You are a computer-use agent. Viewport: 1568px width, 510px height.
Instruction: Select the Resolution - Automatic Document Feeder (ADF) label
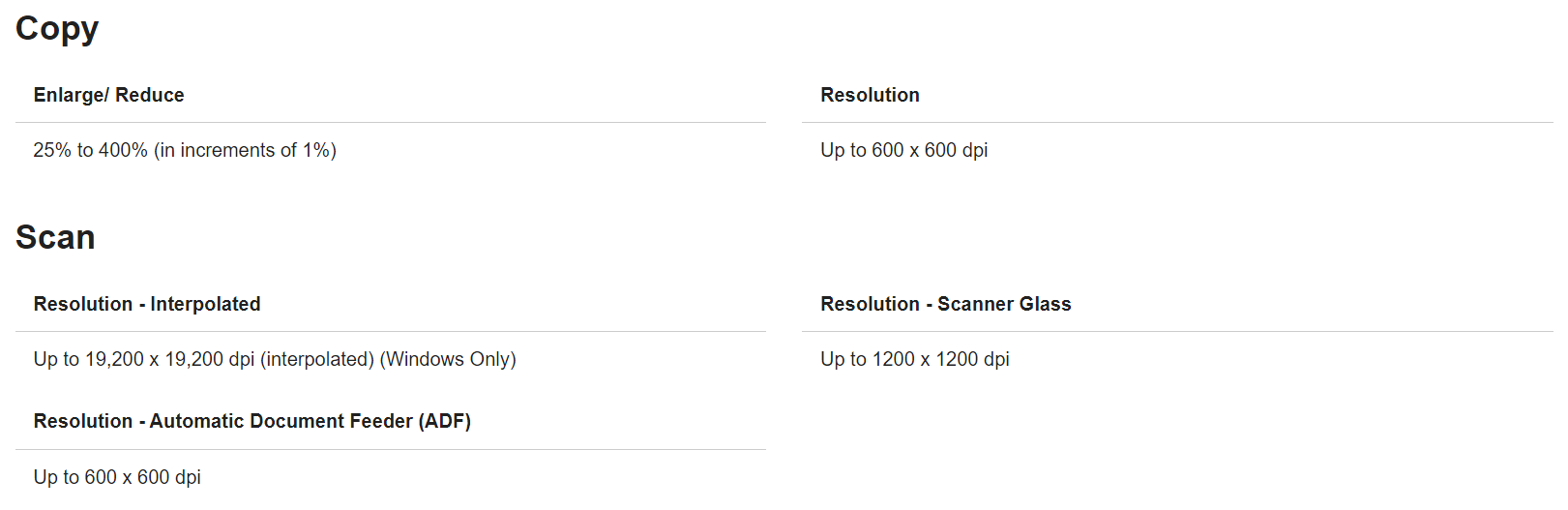click(251, 421)
